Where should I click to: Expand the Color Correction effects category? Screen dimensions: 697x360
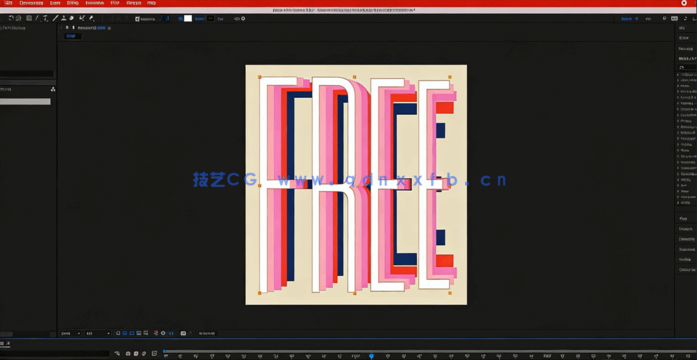[678, 115]
